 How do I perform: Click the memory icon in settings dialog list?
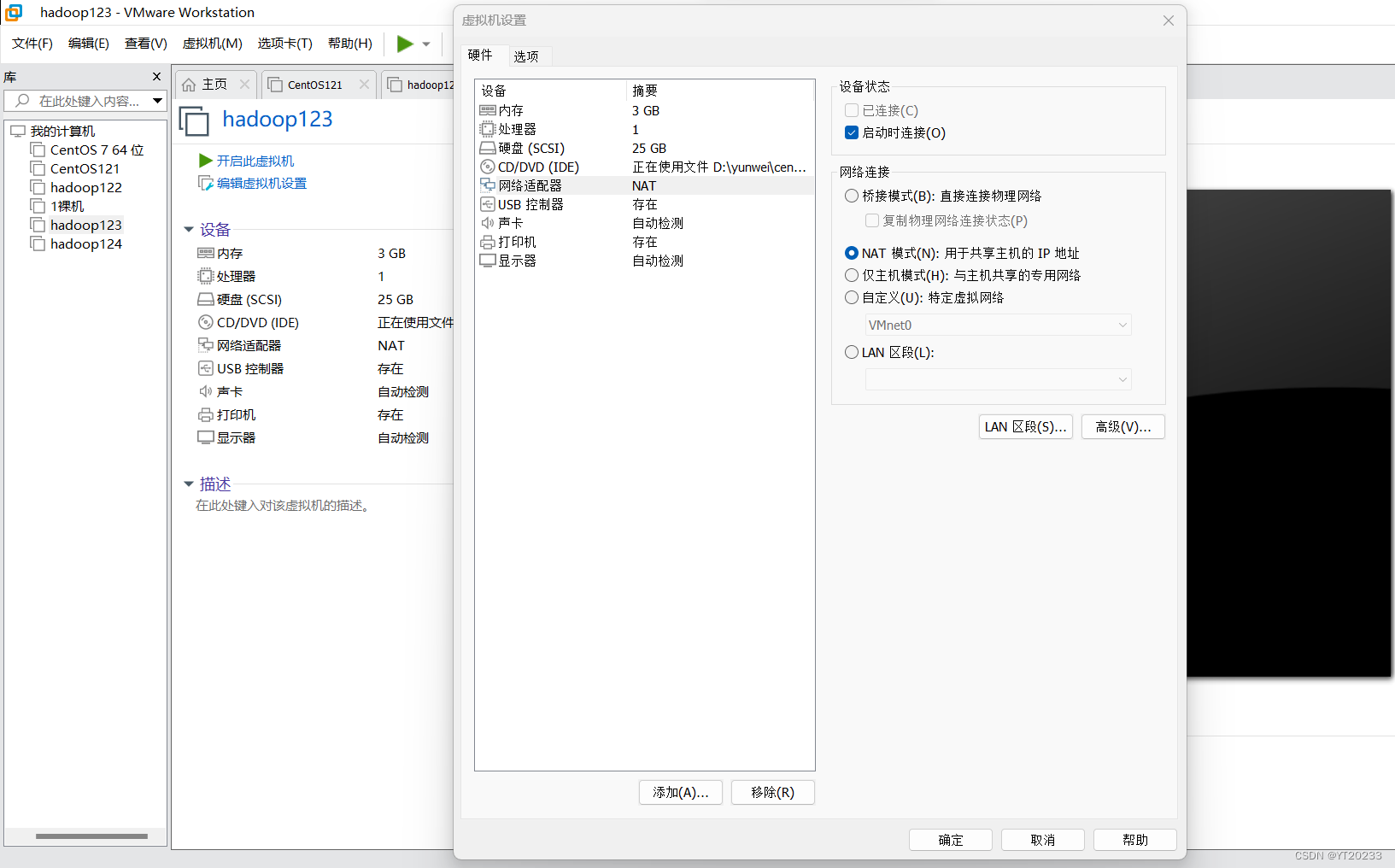click(x=488, y=110)
